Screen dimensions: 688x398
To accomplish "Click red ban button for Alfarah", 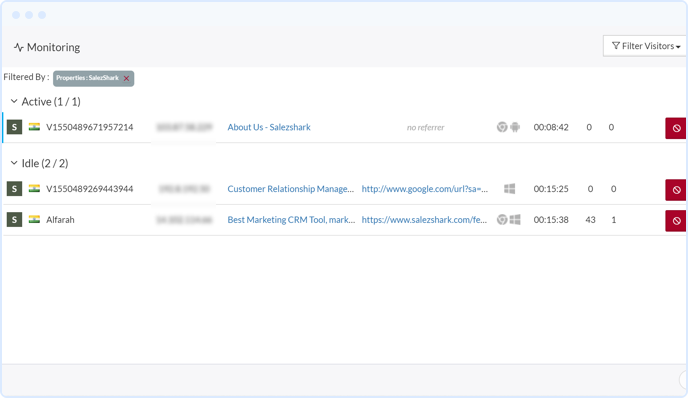I will point(676,221).
